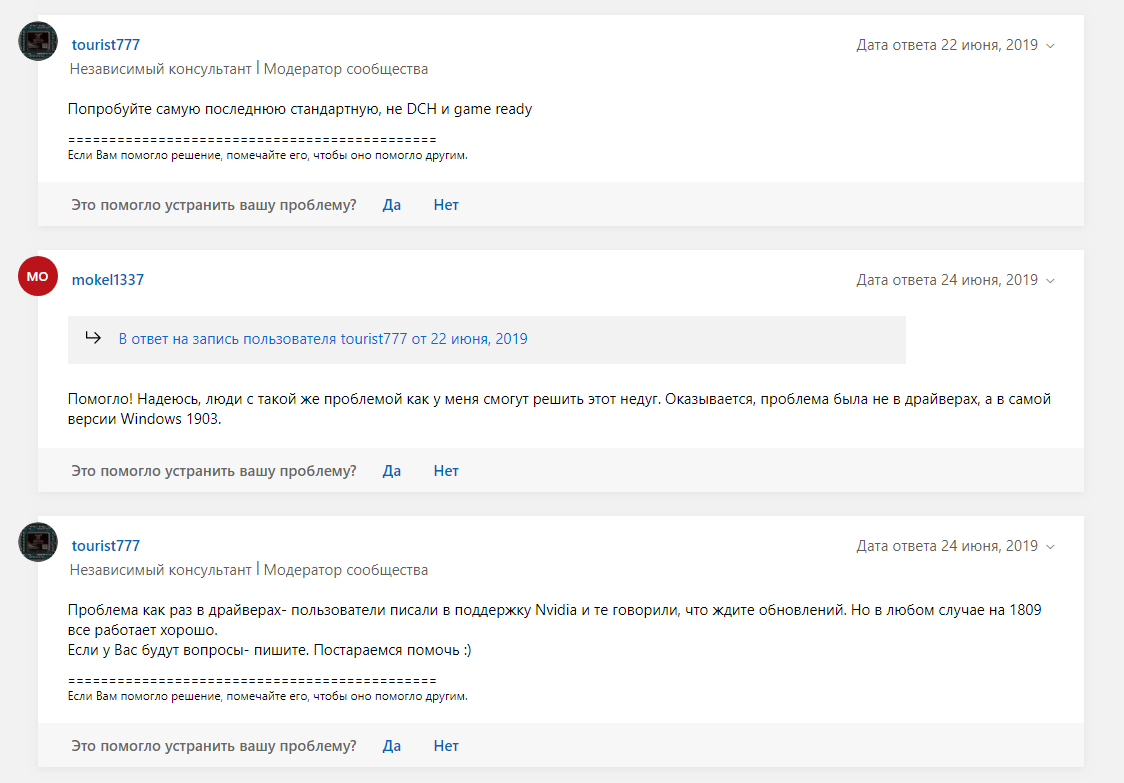Select "Нет" under tourist777's 24 June reply
This screenshot has height=783, width=1124.
pos(446,746)
